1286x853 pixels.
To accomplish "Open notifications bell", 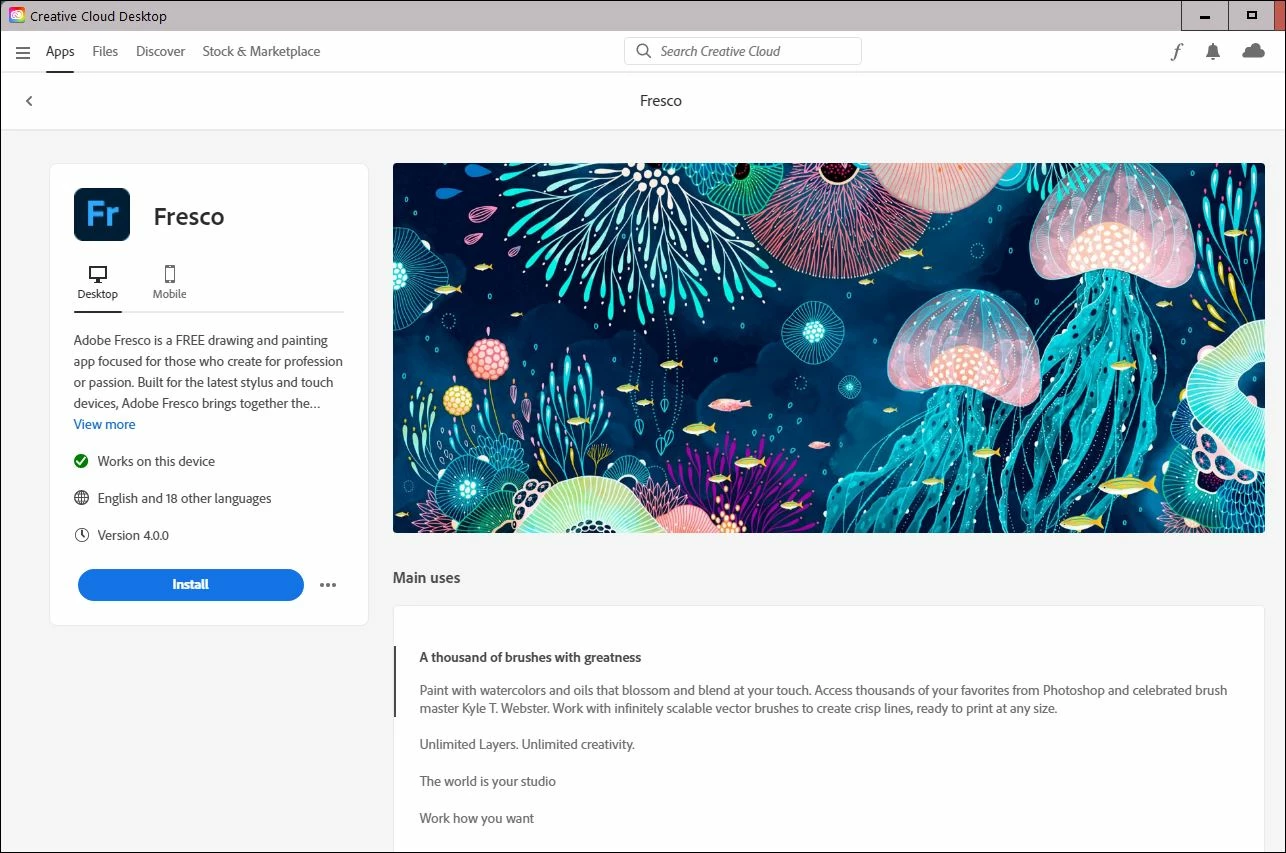I will (x=1213, y=52).
